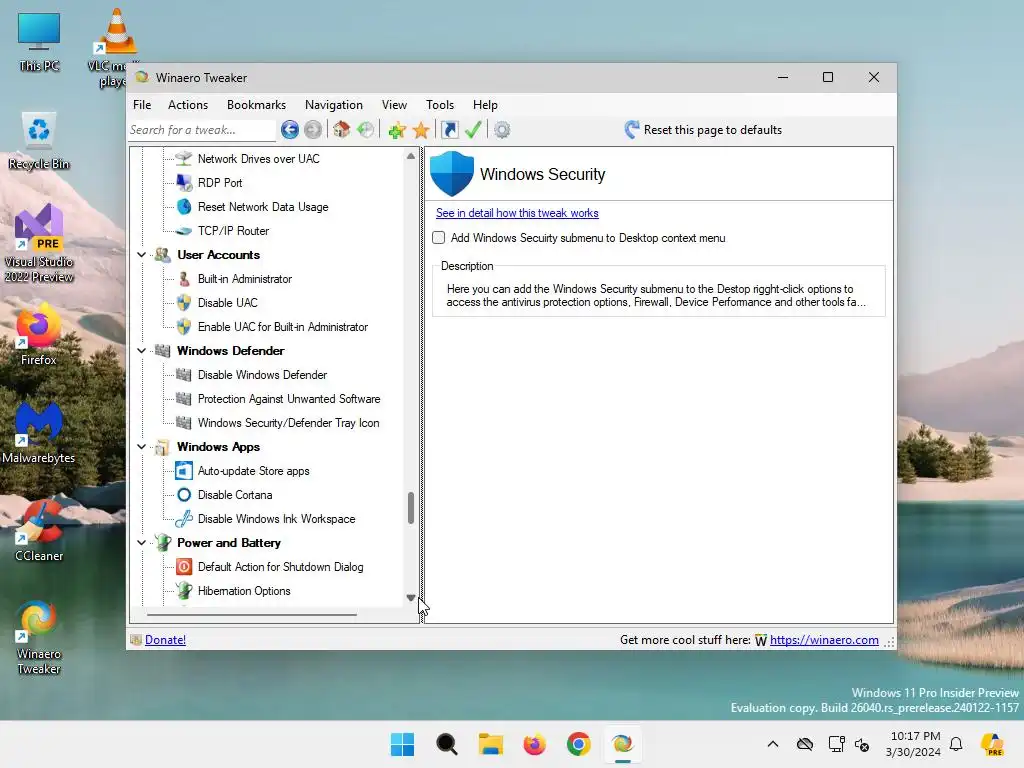Click the Back navigation arrow in the toolbar
Screen dimensions: 1024x768
(290, 130)
